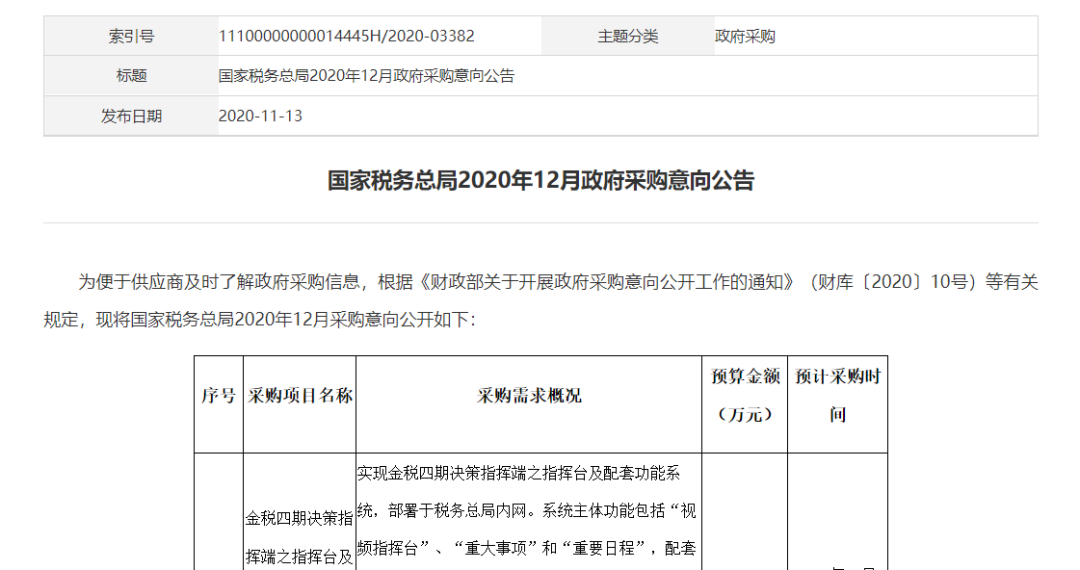Click the 标题 label cell
1080x570 pixels.
pyautogui.click(x=131, y=76)
